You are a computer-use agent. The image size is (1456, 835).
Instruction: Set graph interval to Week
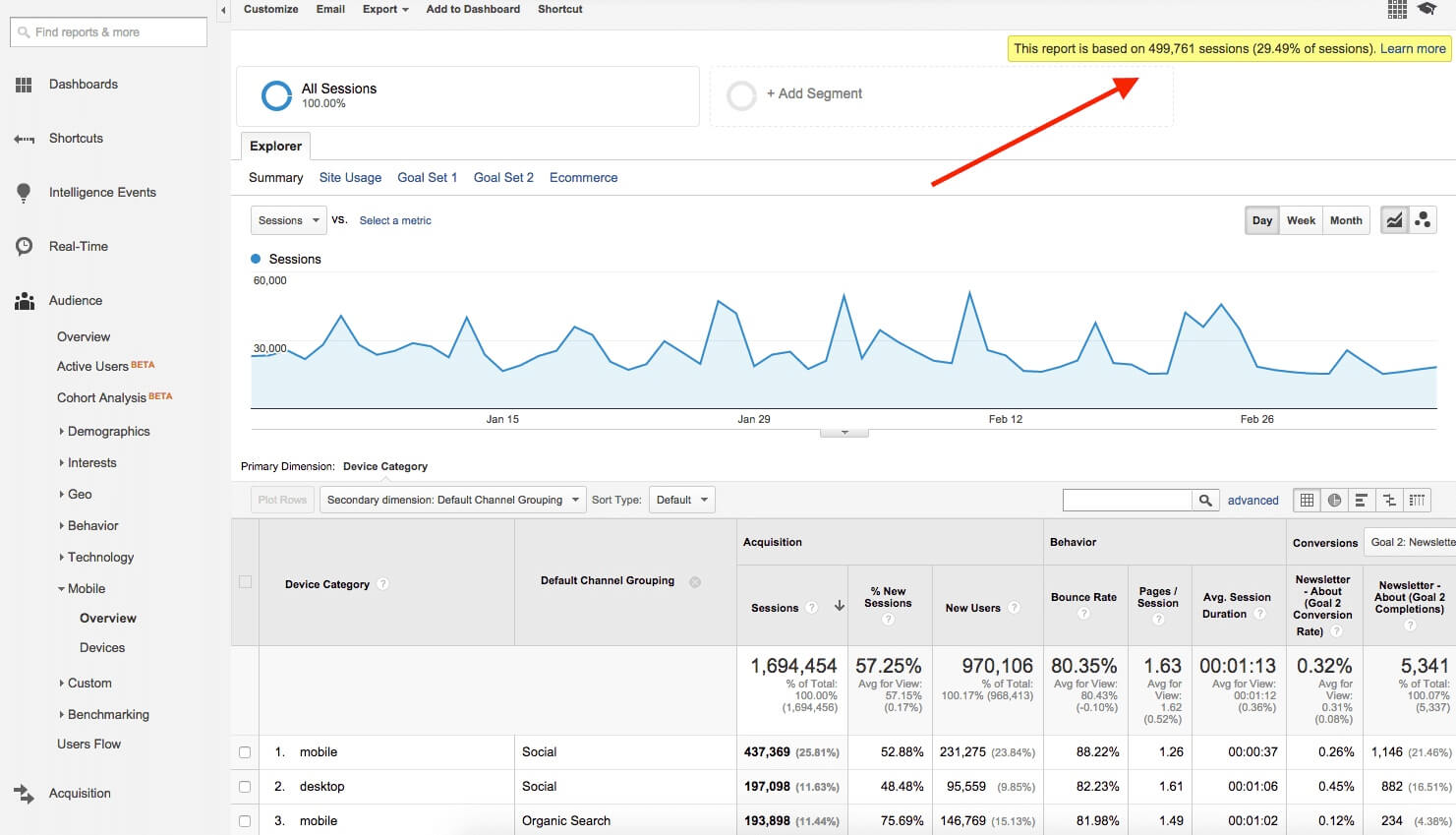(x=1301, y=220)
